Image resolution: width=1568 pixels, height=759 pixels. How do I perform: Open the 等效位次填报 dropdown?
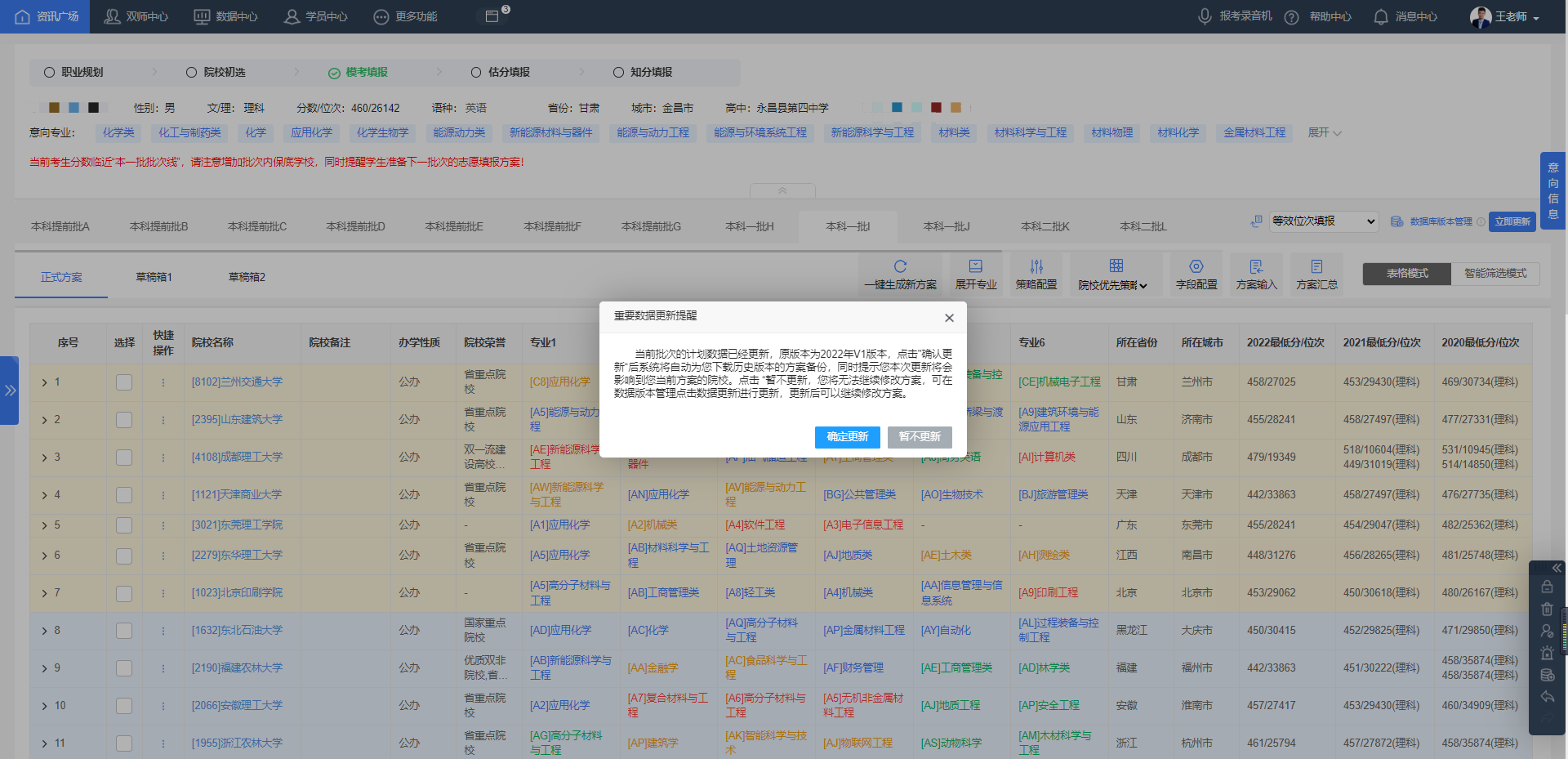[1323, 221]
